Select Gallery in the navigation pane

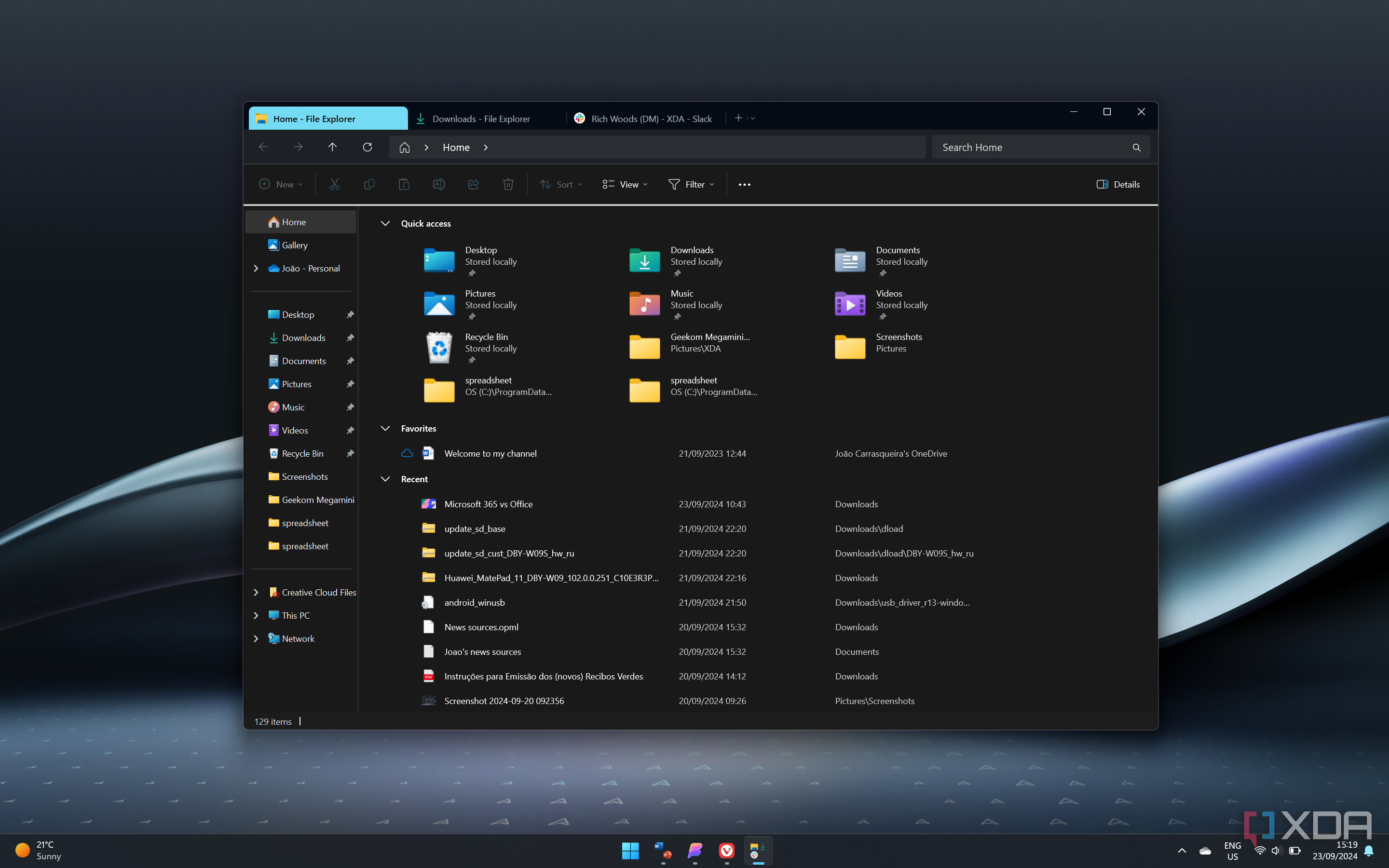tap(301, 245)
